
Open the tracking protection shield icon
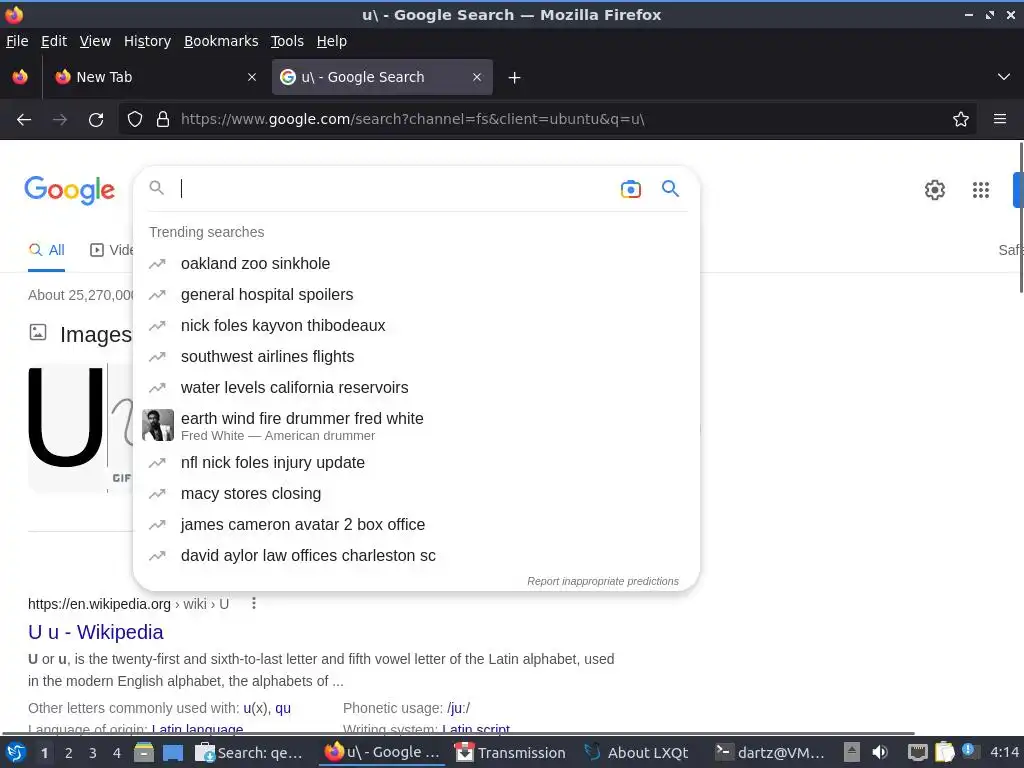coord(135,120)
